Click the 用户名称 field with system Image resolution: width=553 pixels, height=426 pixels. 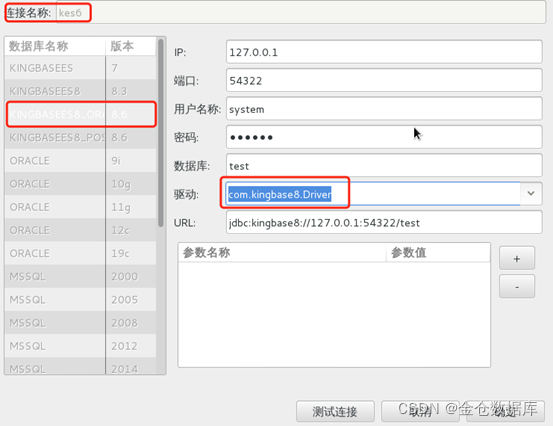point(384,109)
